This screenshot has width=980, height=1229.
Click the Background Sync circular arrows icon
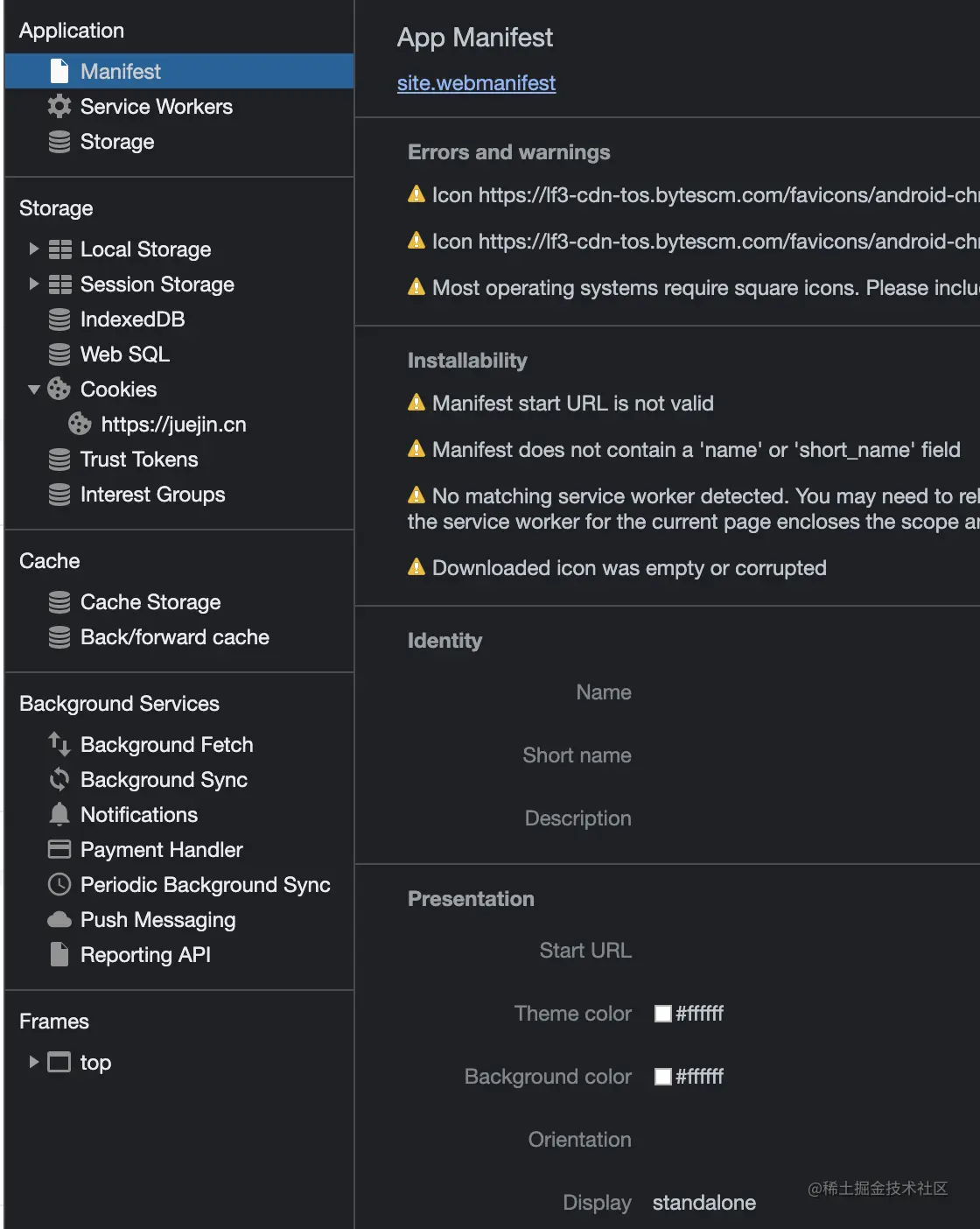(x=59, y=780)
